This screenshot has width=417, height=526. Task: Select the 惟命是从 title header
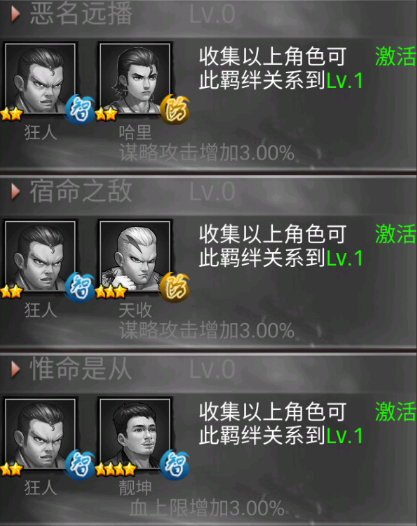pos(81,369)
